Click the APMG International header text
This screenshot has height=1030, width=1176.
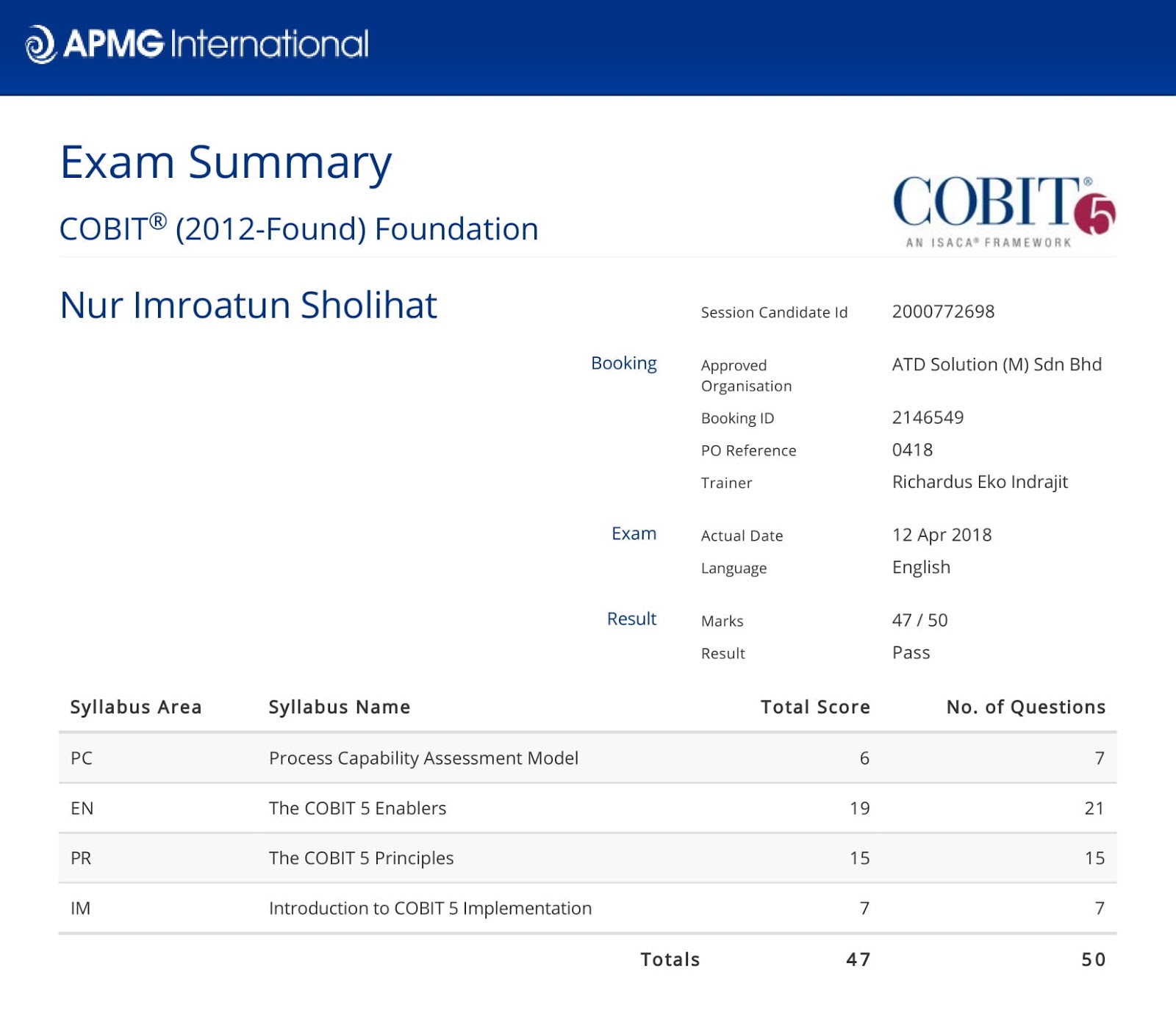click(215, 44)
